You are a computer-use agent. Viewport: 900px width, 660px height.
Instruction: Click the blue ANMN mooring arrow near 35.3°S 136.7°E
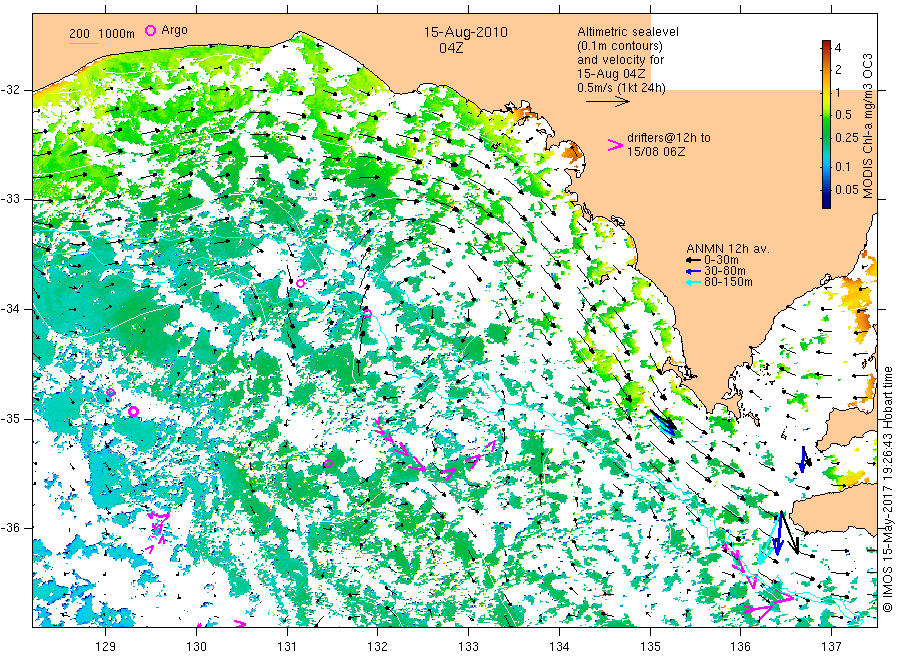[803, 460]
